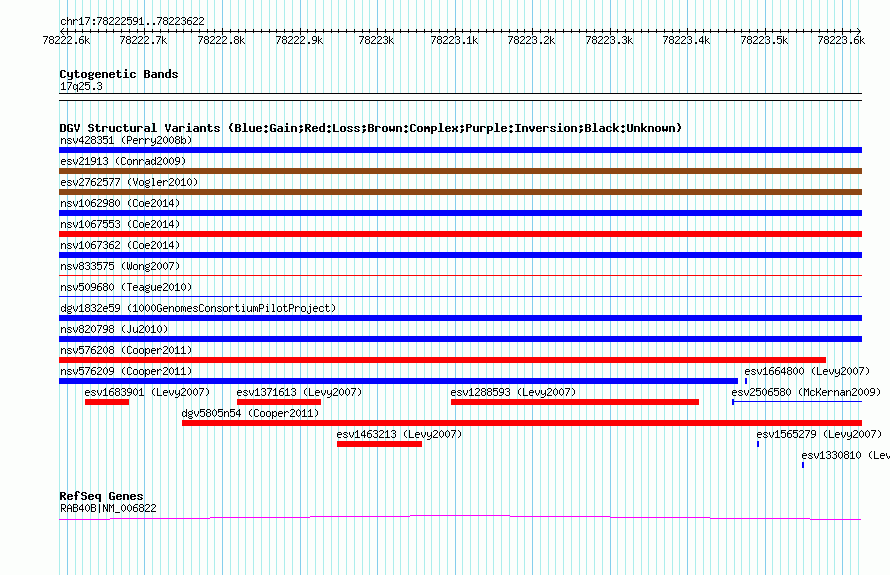
Task: Click the RefSeq Genes track title
Action: pyautogui.click(x=101, y=496)
